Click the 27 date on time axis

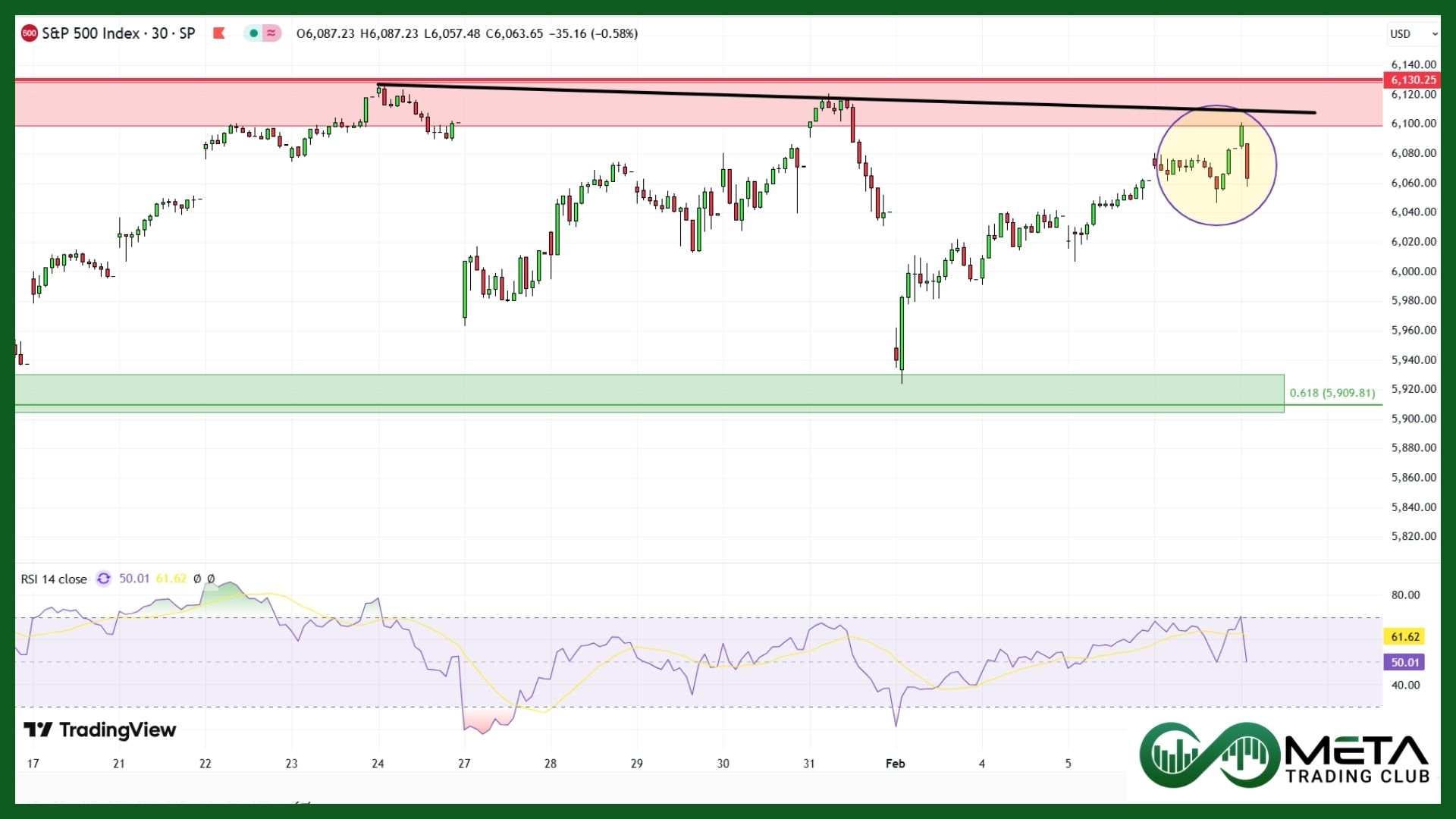click(464, 764)
